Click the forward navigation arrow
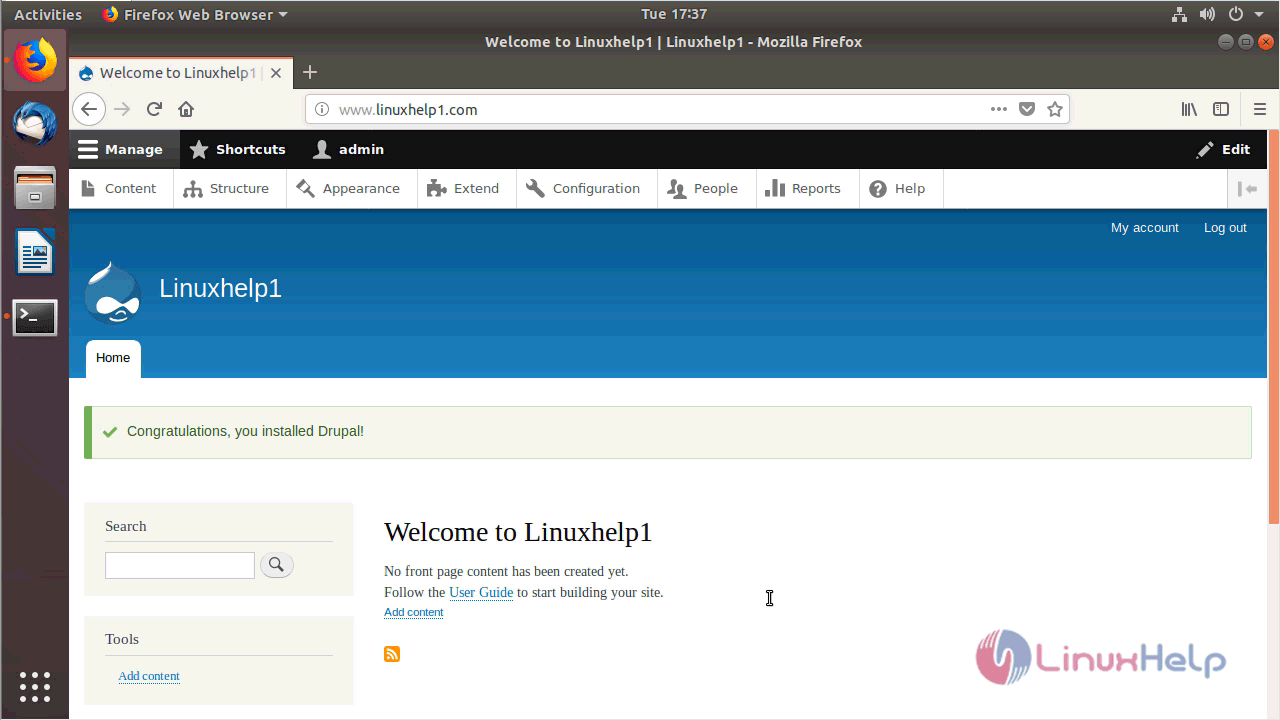Image resolution: width=1280 pixels, height=720 pixels. (x=122, y=109)
